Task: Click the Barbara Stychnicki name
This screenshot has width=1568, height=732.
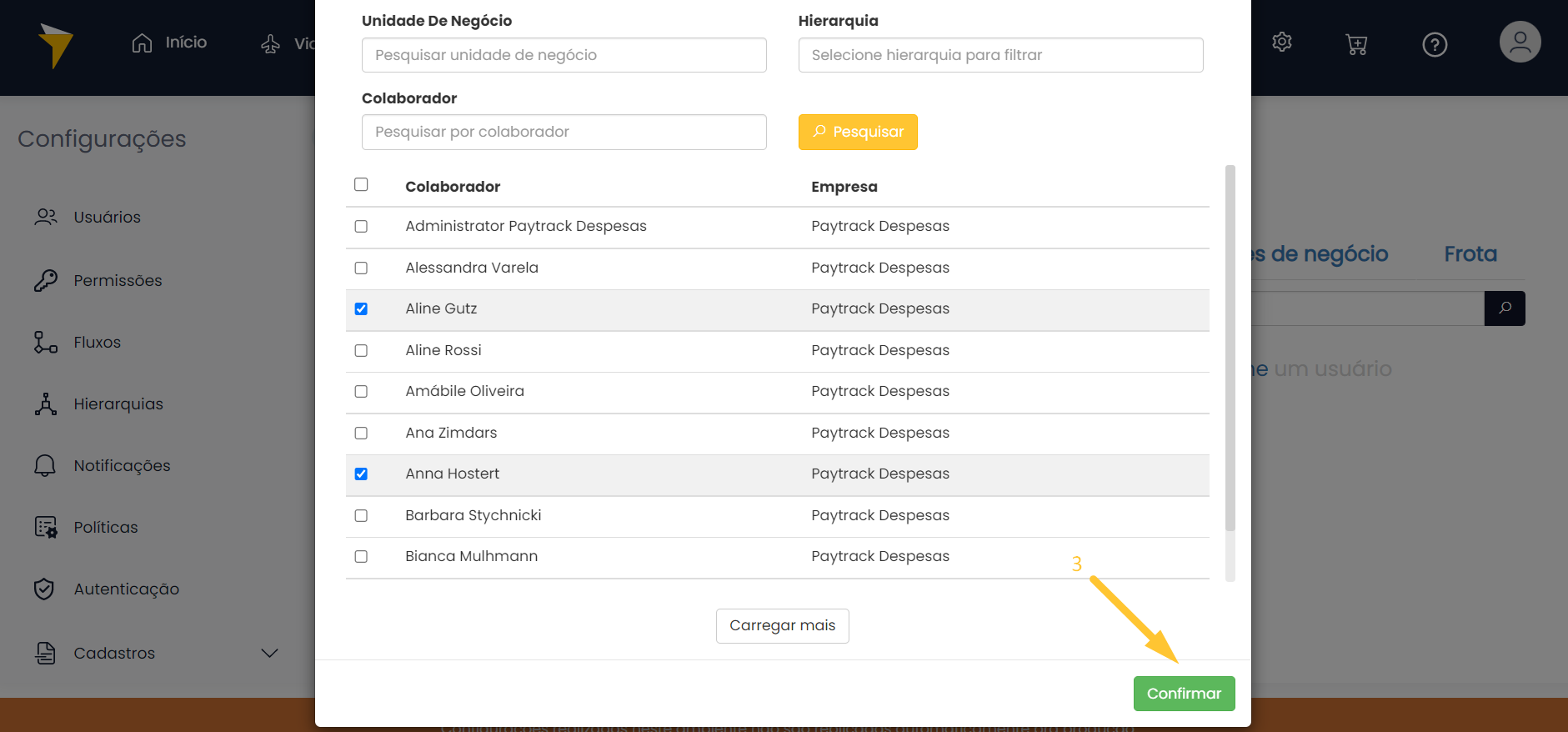Action: (x=473, y=515)
